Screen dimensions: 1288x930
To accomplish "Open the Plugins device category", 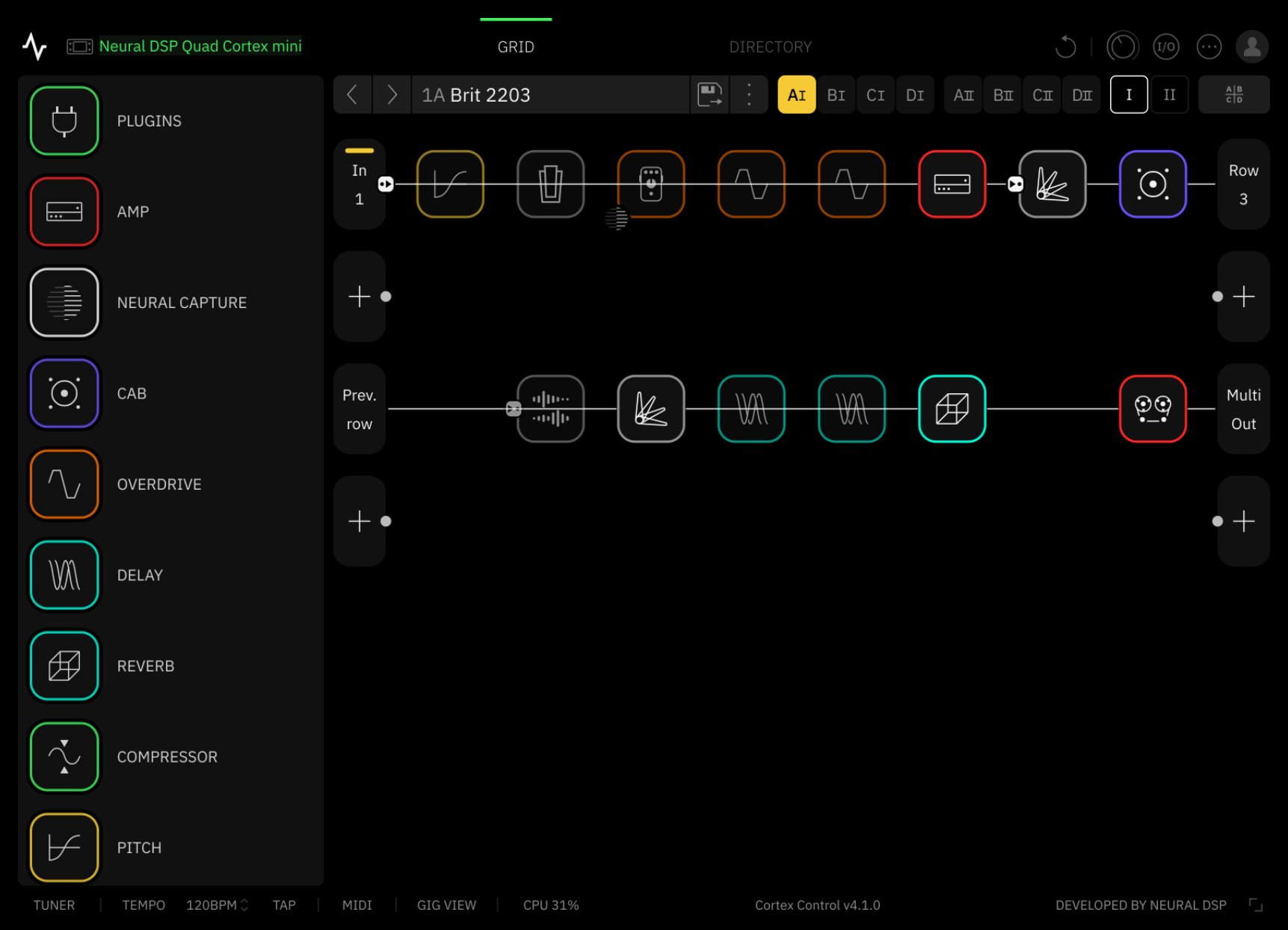I will click(64, 120).
